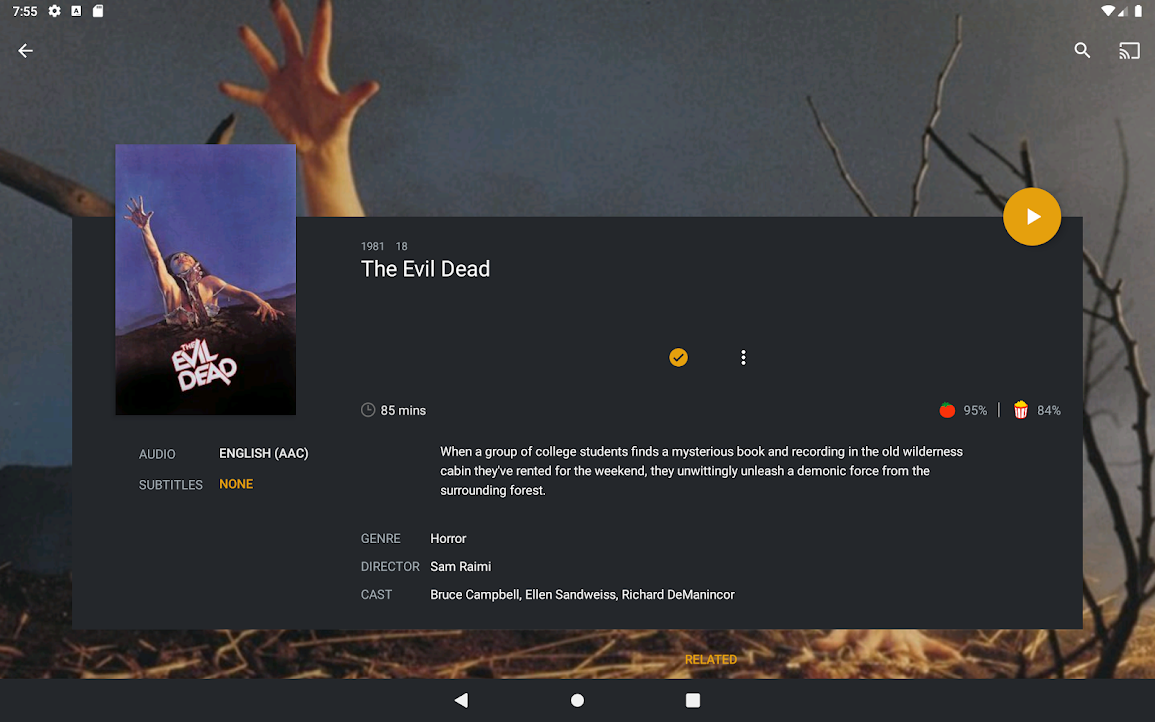The width and height of the screenshot is (1155, 722).
Task: Open search with the magnifier icon
Action: click(x=1082, y=50)
